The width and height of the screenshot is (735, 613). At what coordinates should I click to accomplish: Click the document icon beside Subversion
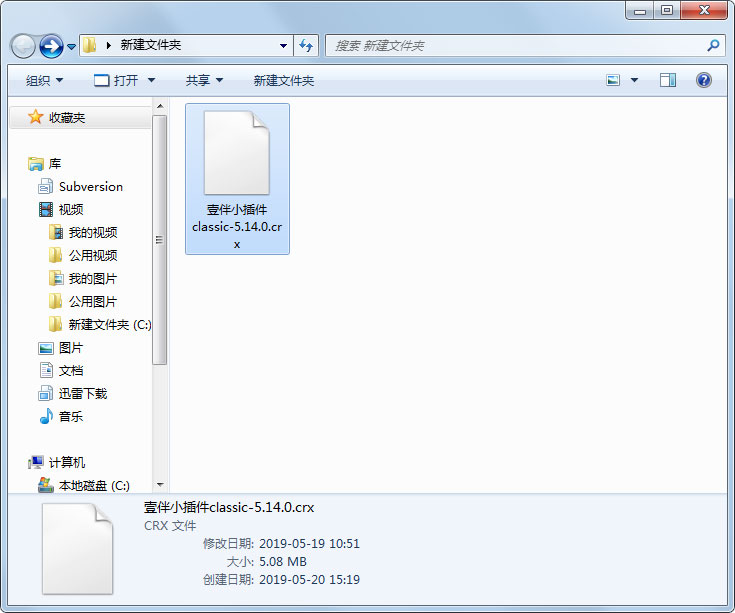point(45,187)
